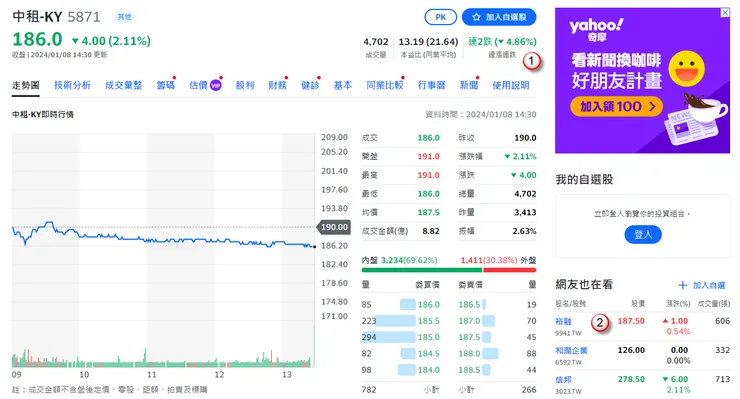Screen dimensions: 740x399
Task: Click the 其他 category tag
Action: 124,17
